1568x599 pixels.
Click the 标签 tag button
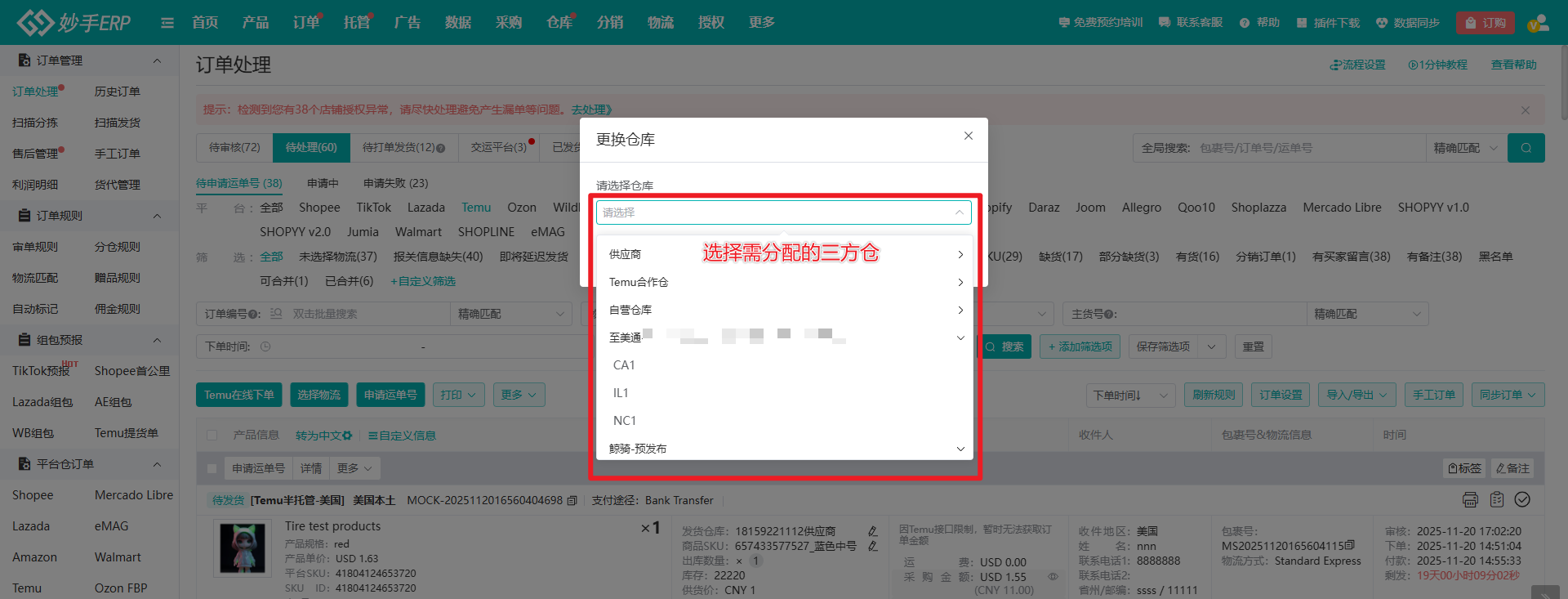click(1464, 468)
